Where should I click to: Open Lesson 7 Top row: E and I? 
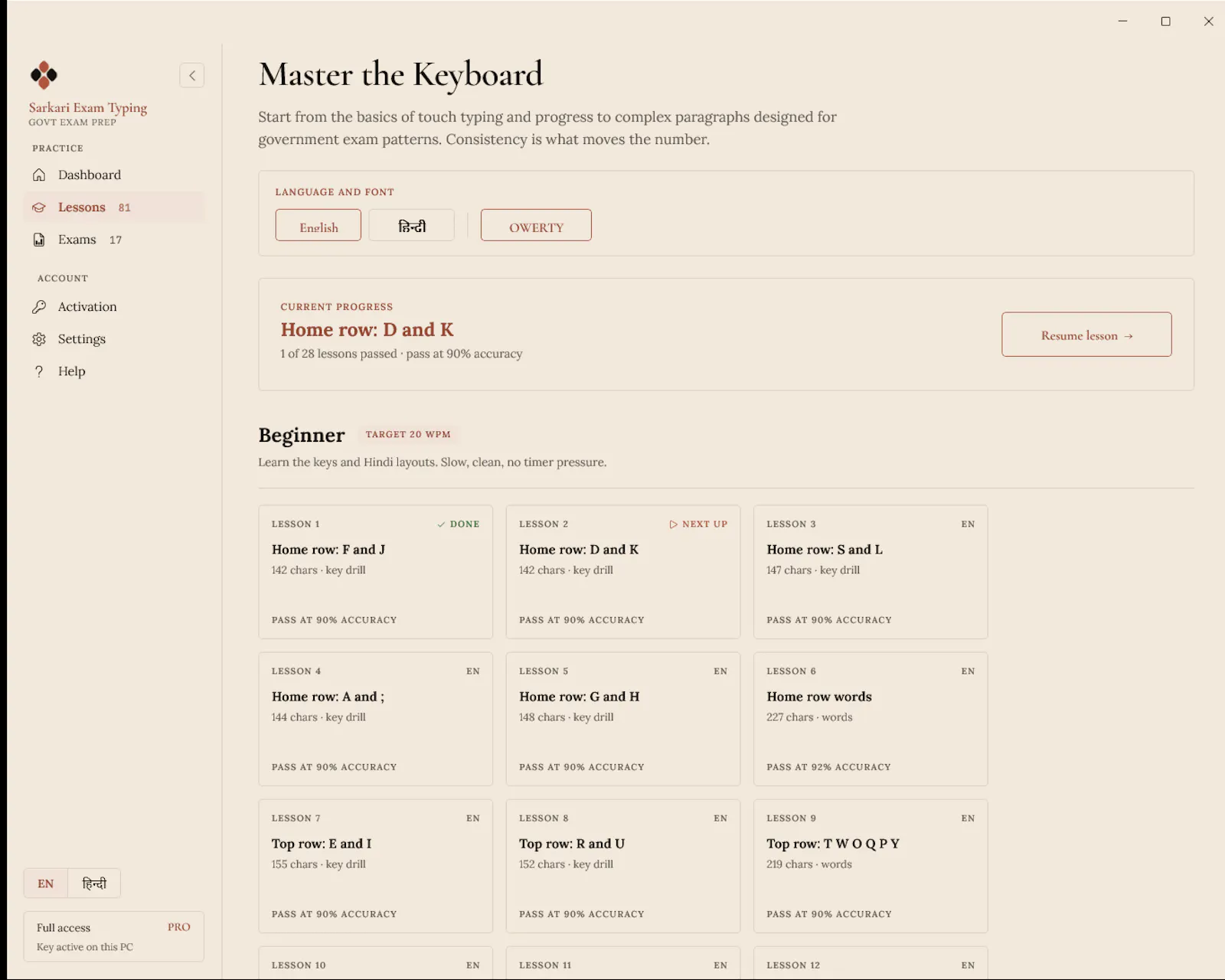tap(376, 866)
